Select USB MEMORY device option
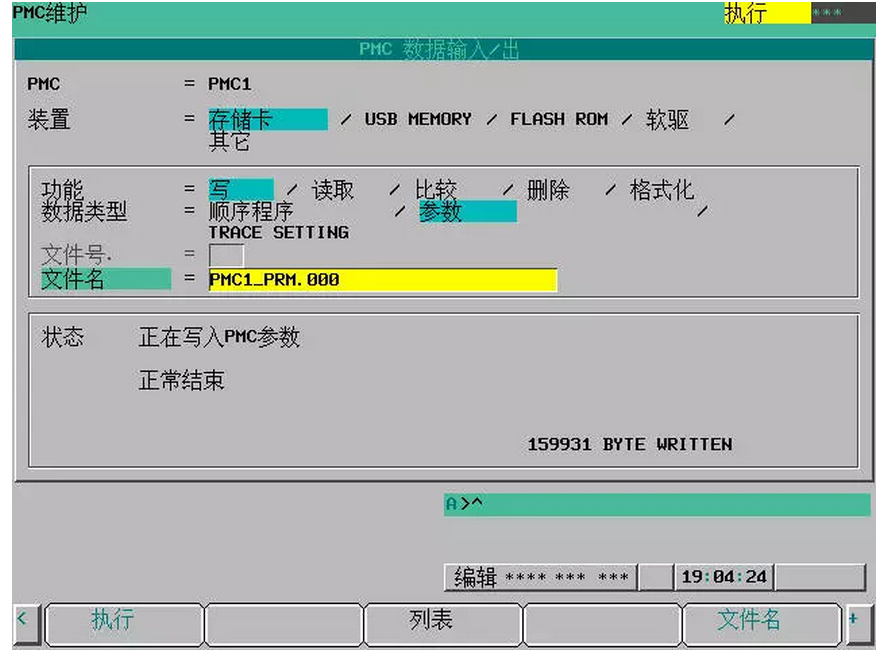This screenshot has height=655, width=879. (417, 119)
